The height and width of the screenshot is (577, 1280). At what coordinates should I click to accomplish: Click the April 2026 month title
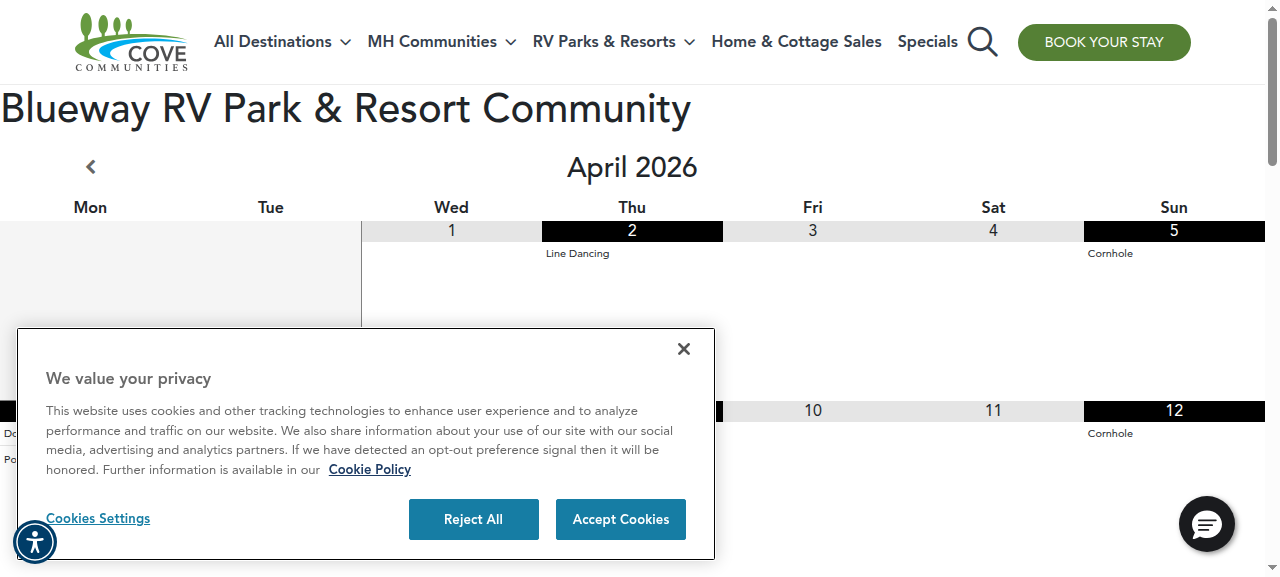point(632,167)
